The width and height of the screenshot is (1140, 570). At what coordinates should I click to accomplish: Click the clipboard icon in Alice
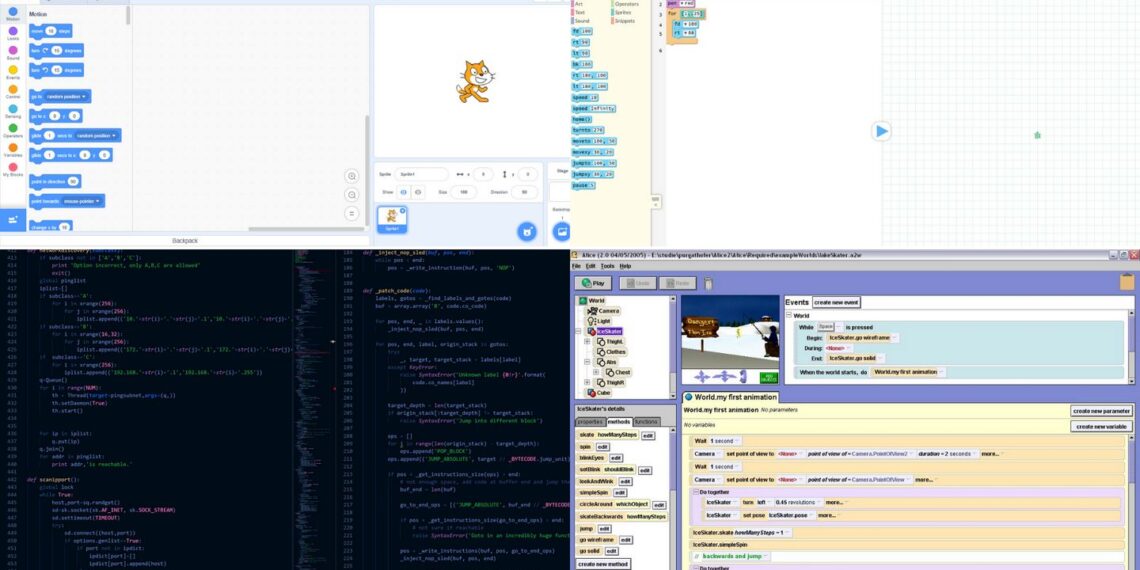pos(1128,282)
